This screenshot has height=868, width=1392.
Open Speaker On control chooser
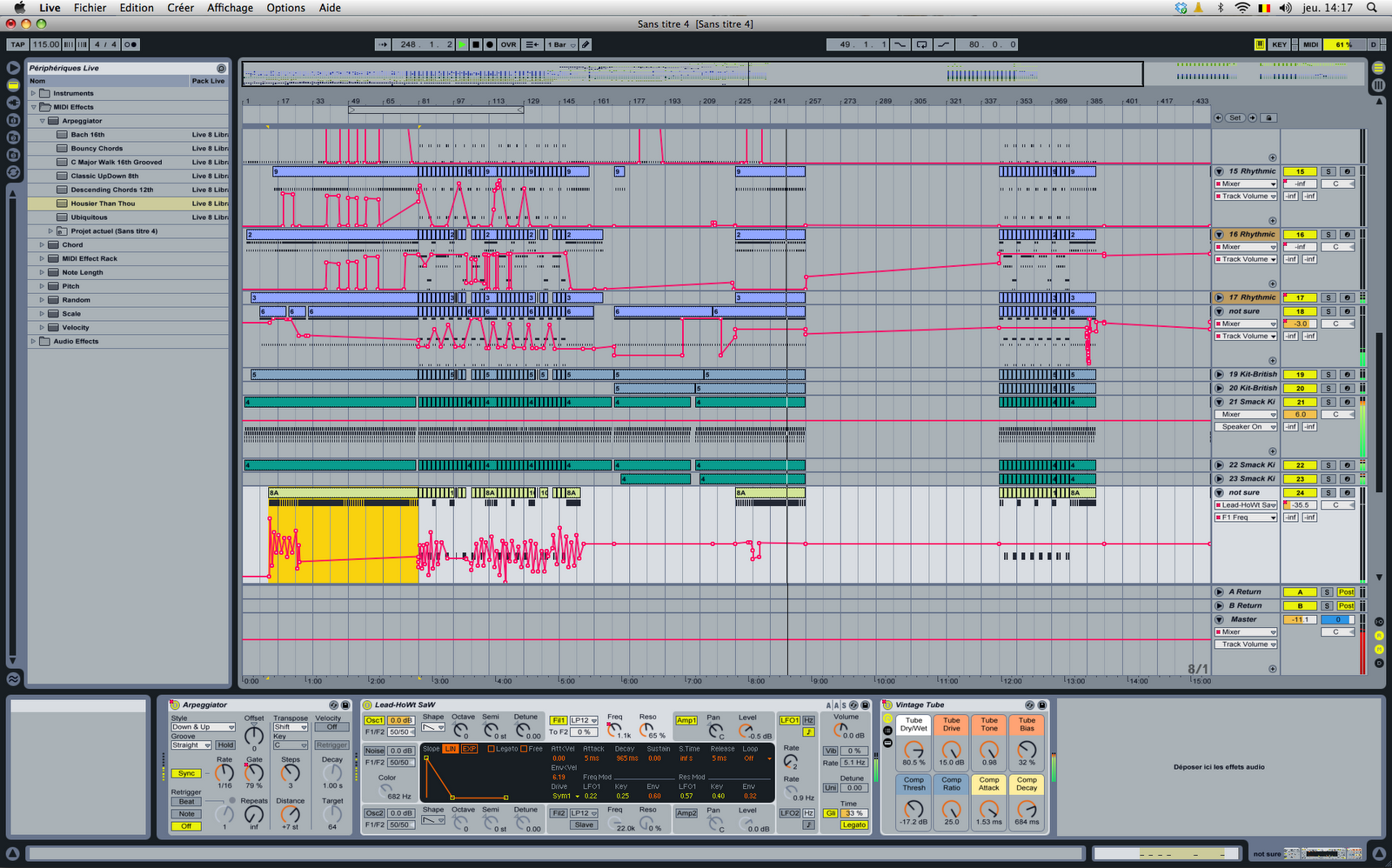click(x=1246, y=427)
